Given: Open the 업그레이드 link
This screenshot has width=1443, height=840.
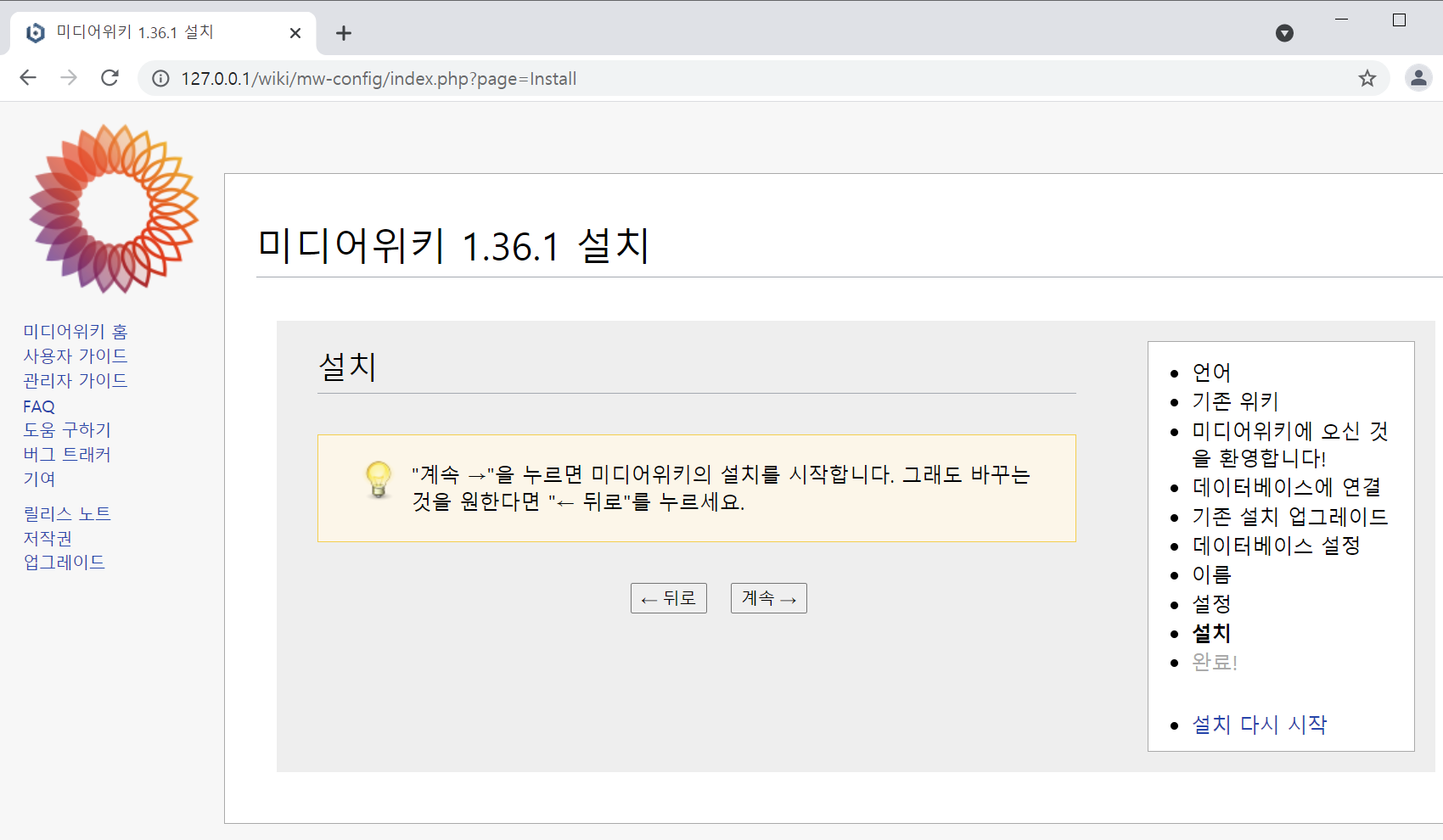Looking at the screenshot, I should click(65, 562).
